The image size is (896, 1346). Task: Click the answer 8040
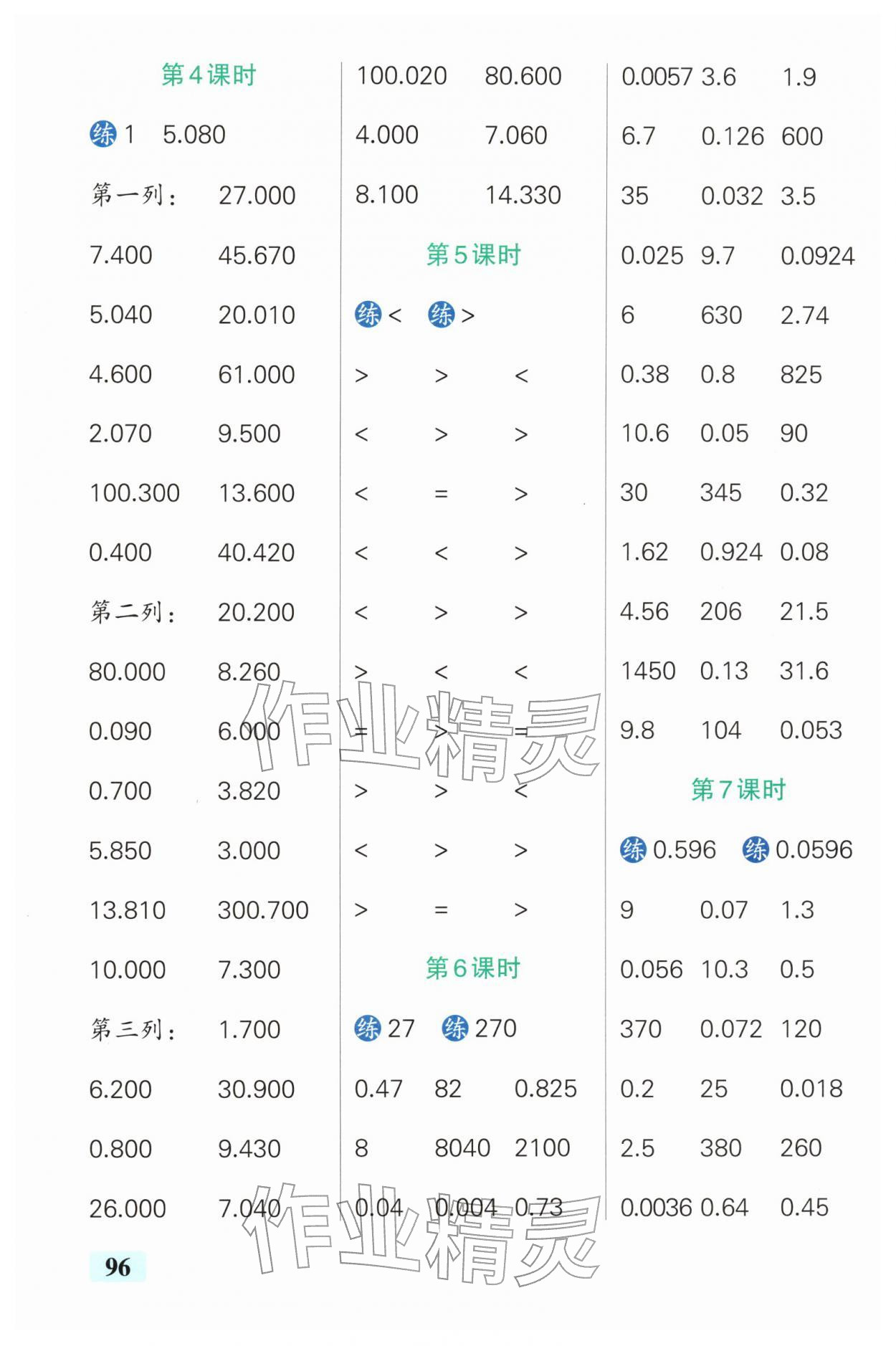coord(462,1147)
